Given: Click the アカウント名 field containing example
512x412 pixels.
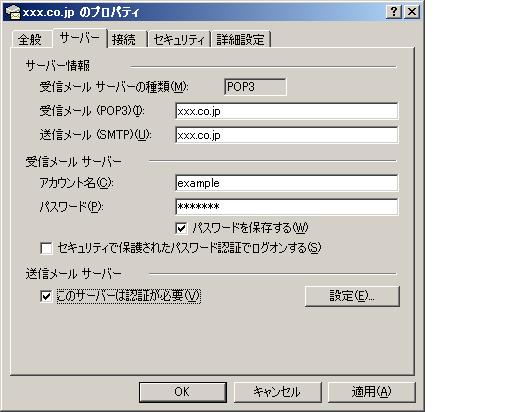Looking at the screenshot, I should pyautogui.click(x=287, y=183).
